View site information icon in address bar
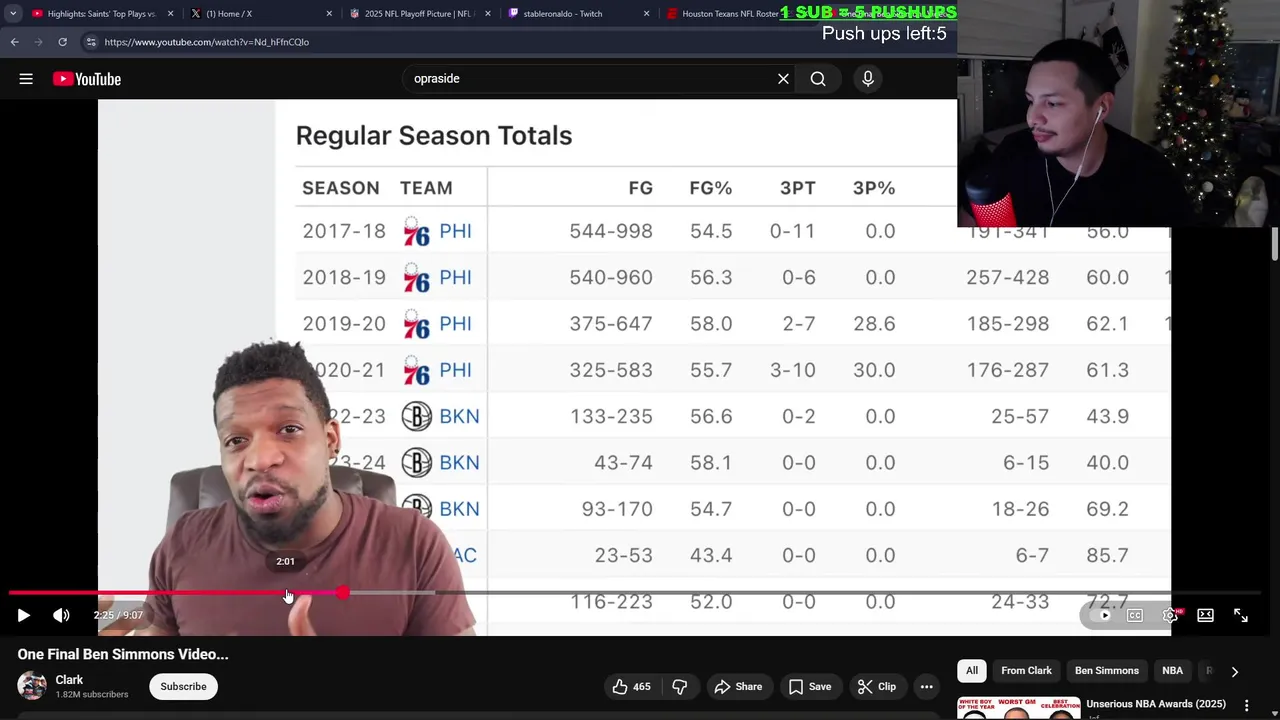This screenshot has width=1280, height=720. pos(91,42)
